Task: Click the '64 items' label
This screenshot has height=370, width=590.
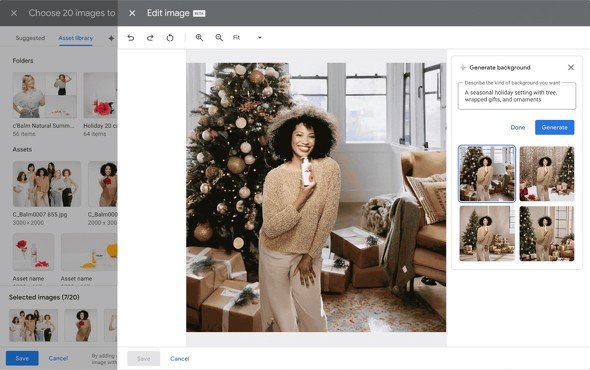Action: click(x=94, y=134)
